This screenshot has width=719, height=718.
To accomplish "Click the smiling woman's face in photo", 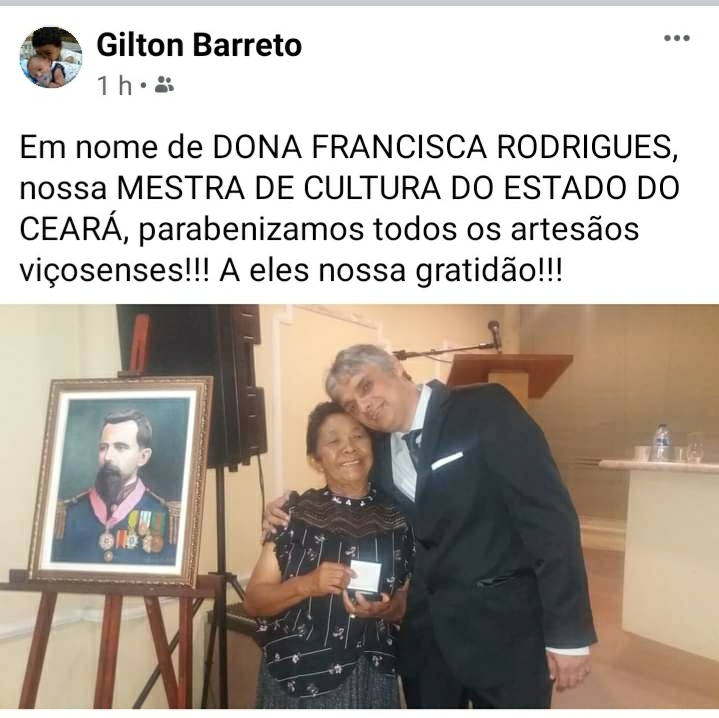I will click(x=343, y=447).
